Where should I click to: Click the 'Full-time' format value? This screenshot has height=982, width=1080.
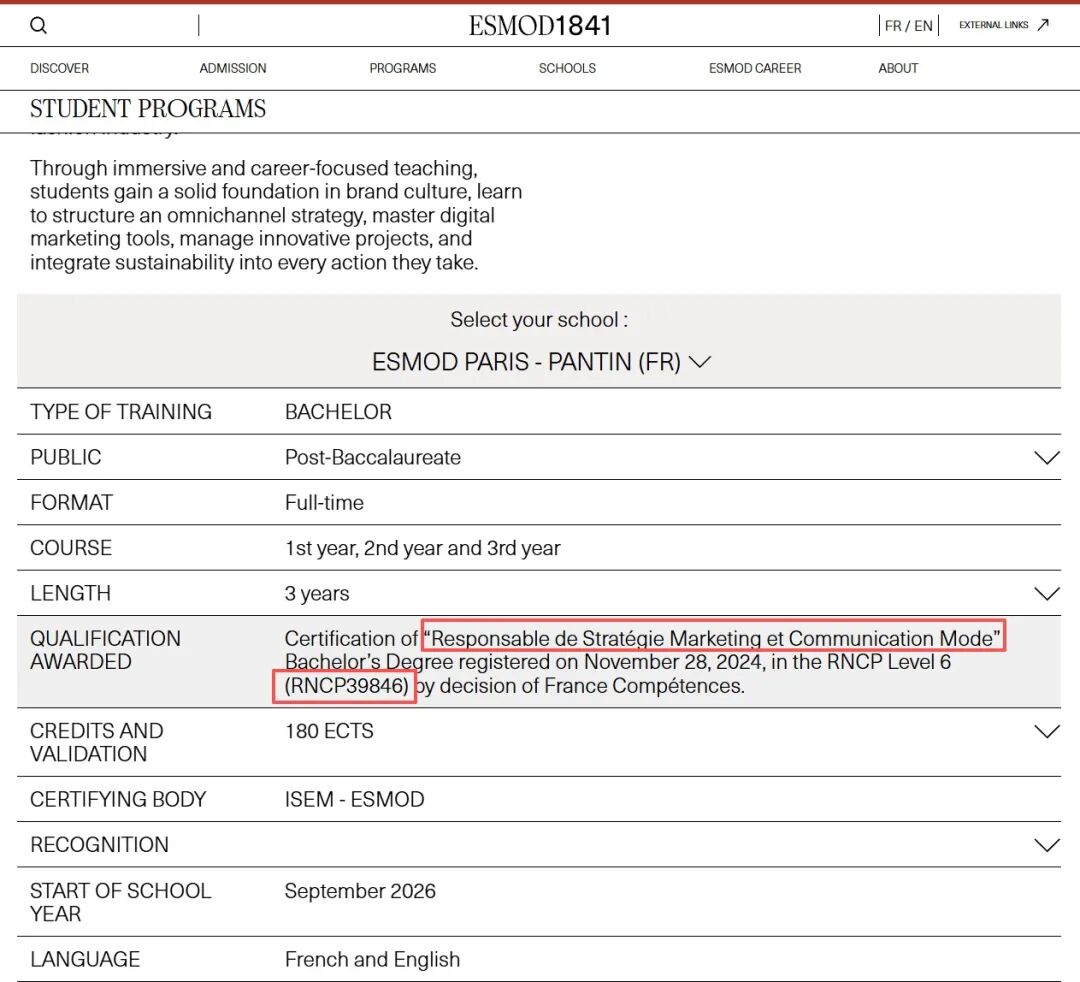[x=324, y=503]
